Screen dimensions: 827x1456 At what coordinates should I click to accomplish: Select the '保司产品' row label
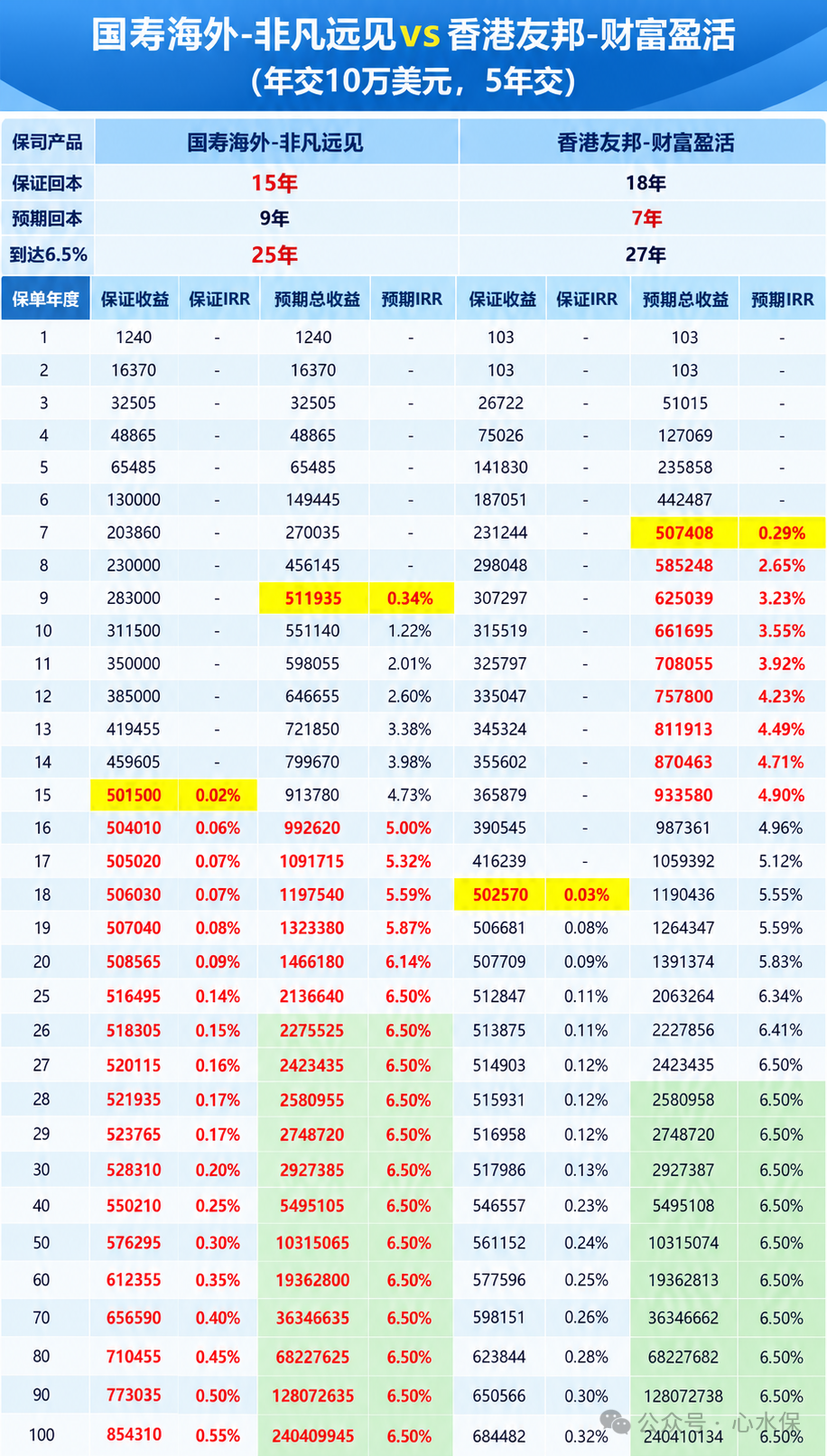(47, 142)
